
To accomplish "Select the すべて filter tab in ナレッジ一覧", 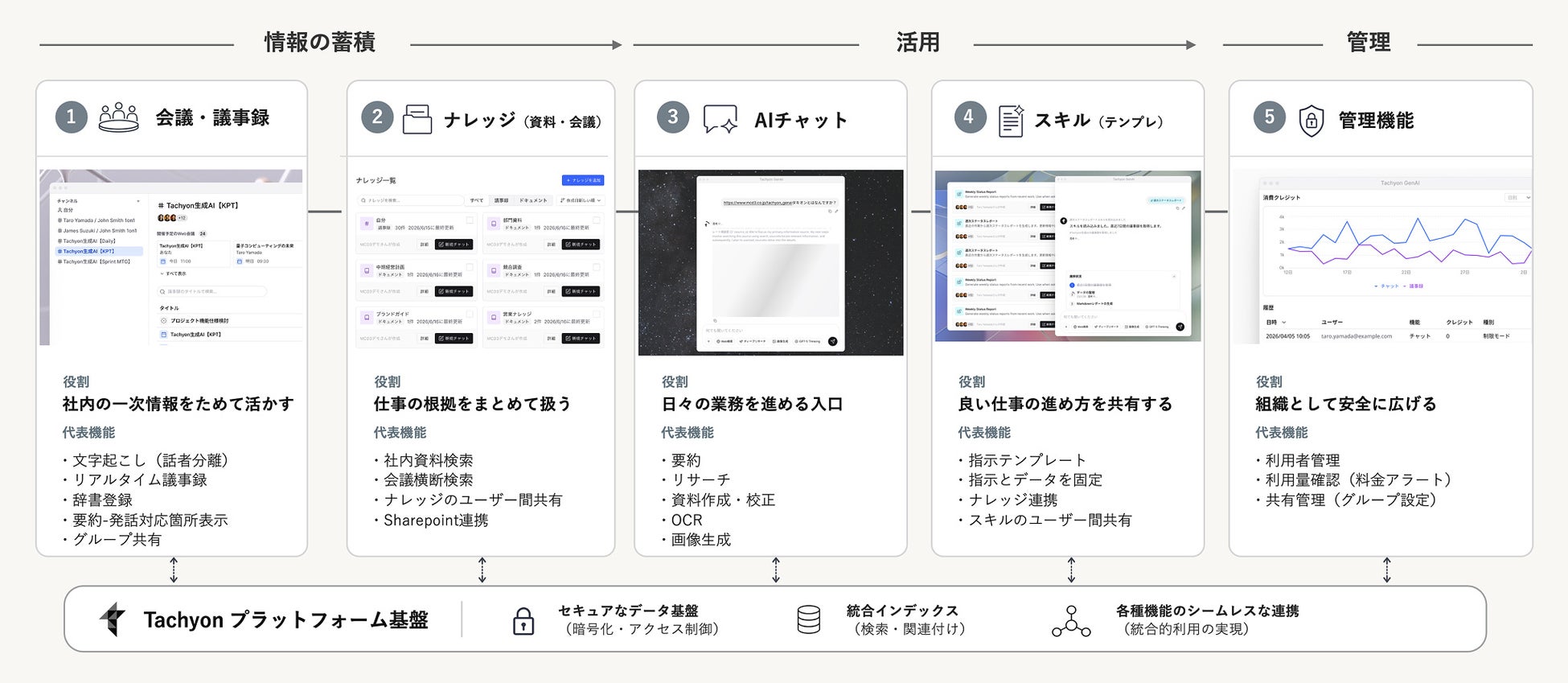I will [x=477, y=200].
